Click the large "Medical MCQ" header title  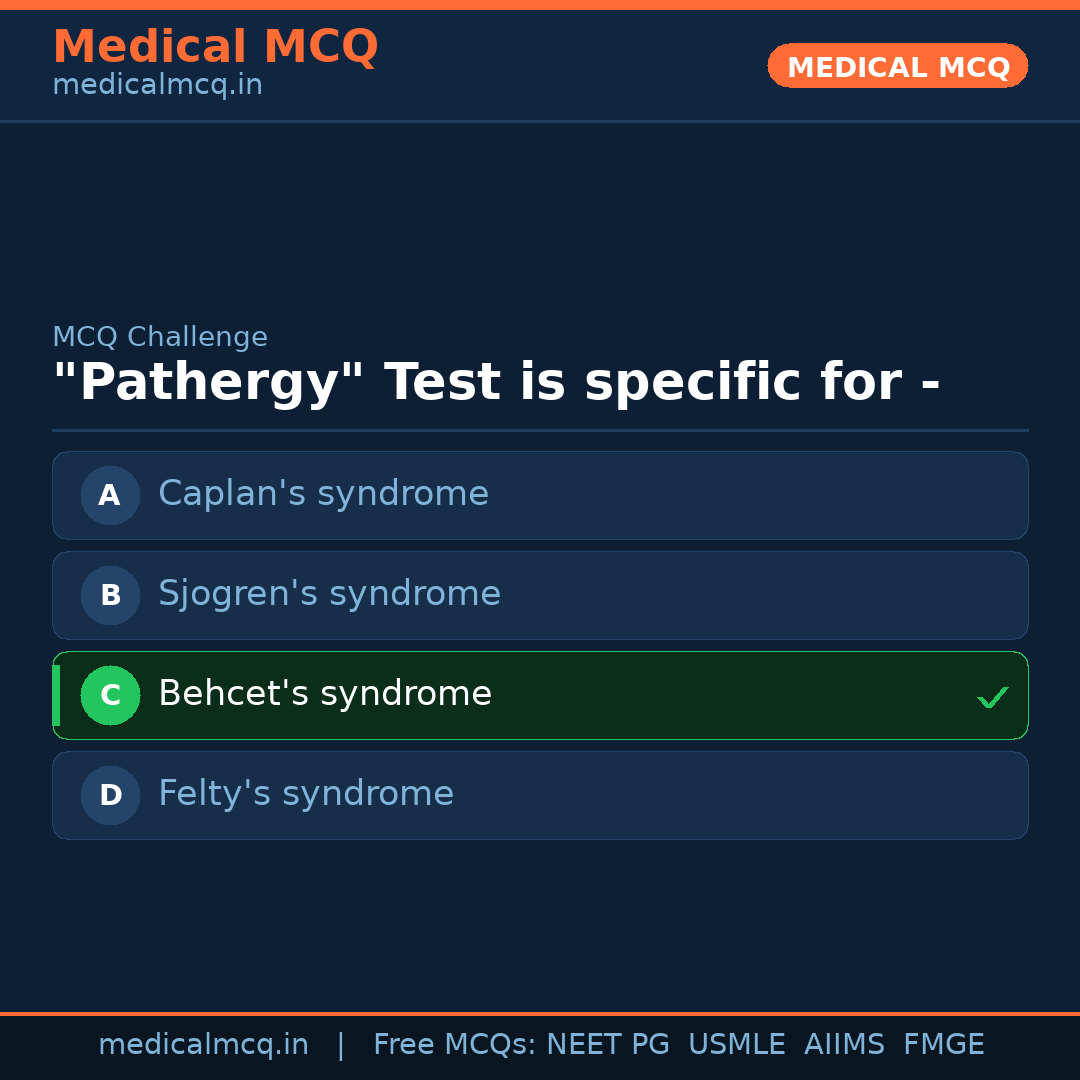(215, 47)
